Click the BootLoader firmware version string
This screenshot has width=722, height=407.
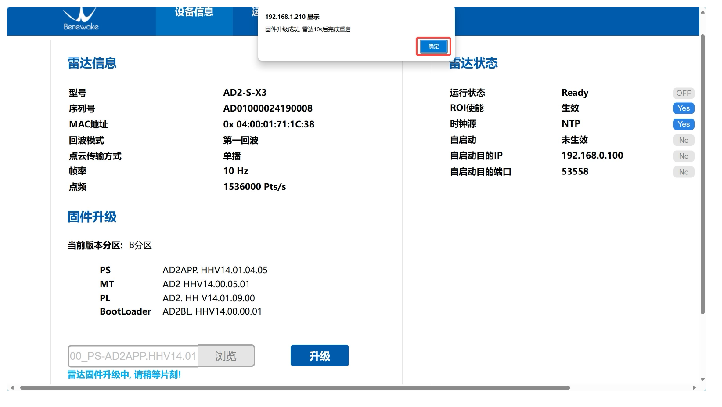tap(212, 312)
